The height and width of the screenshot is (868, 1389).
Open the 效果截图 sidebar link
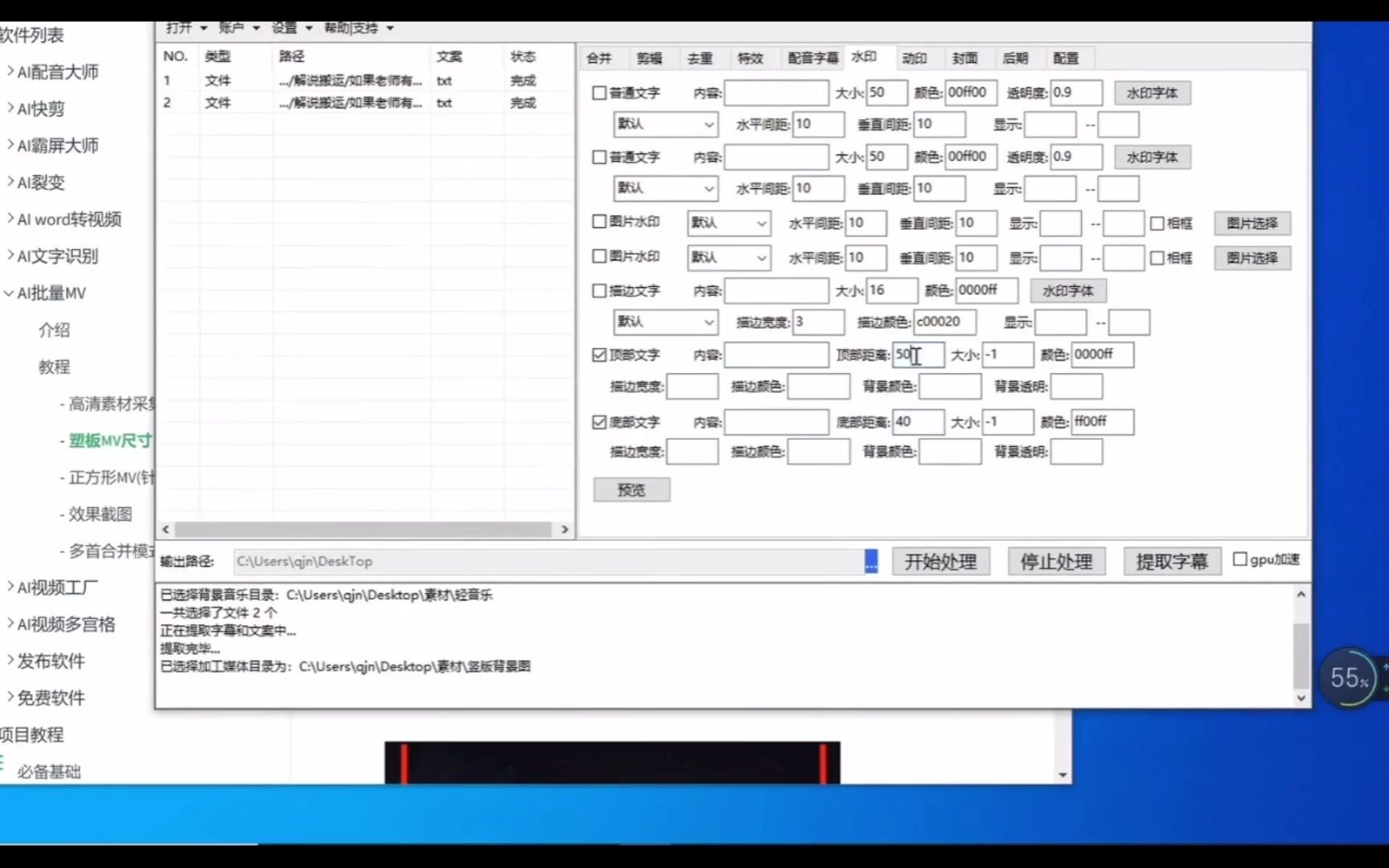pos(100,514)
